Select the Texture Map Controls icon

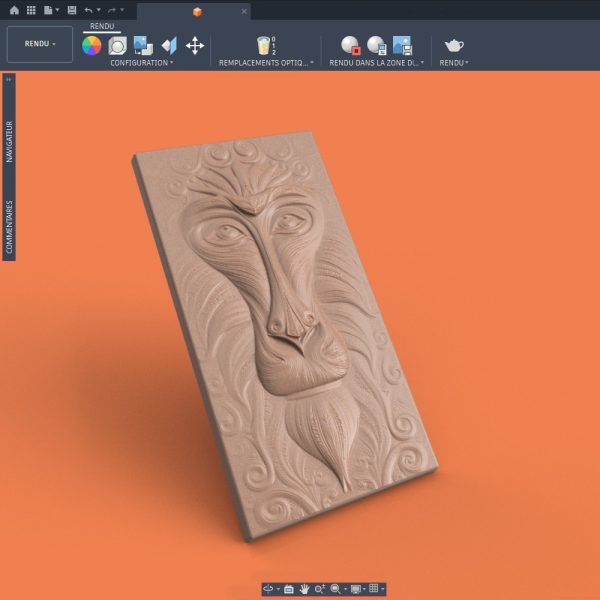coord(169,46)
